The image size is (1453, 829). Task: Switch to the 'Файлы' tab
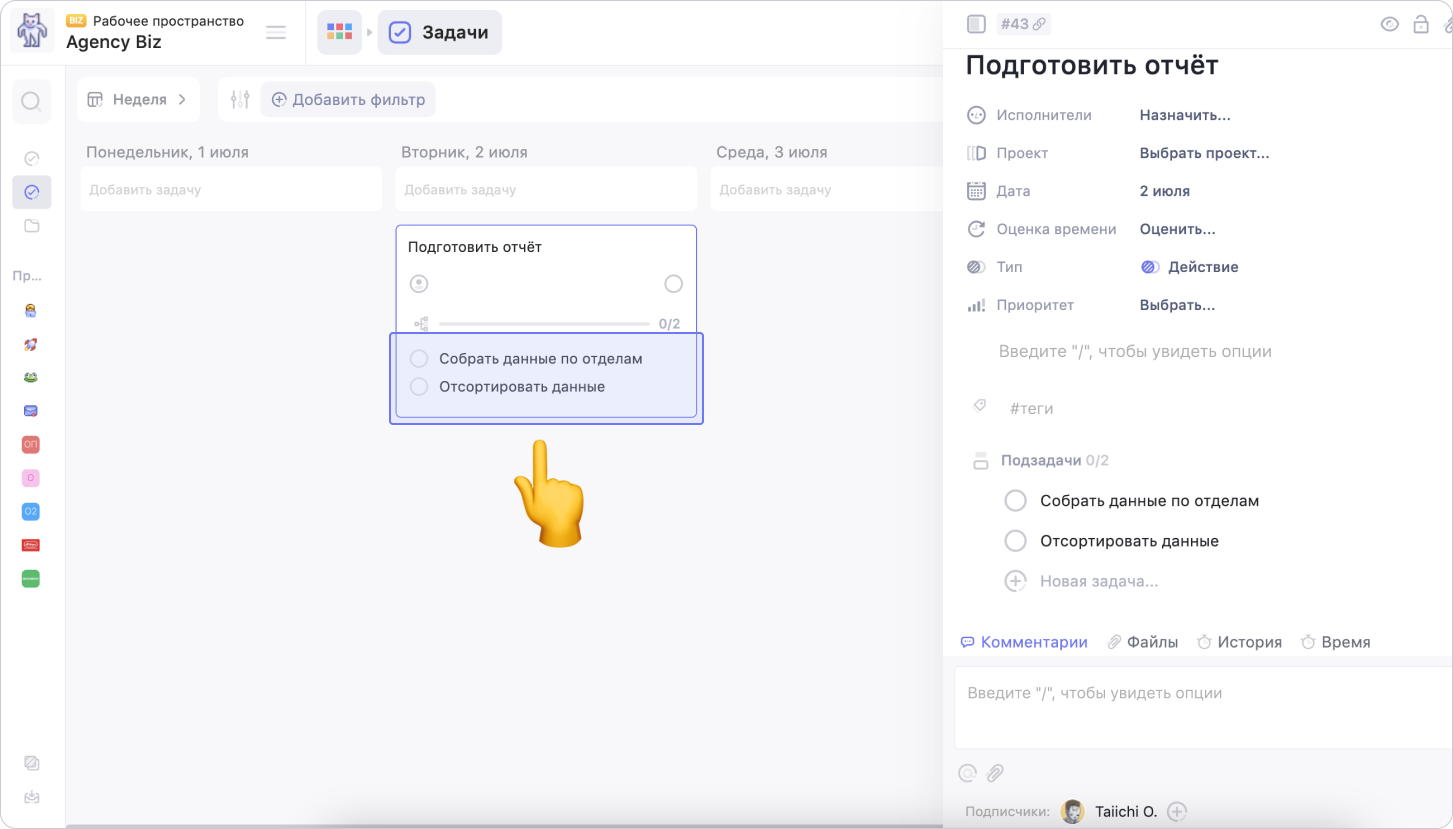point(1142,642)
